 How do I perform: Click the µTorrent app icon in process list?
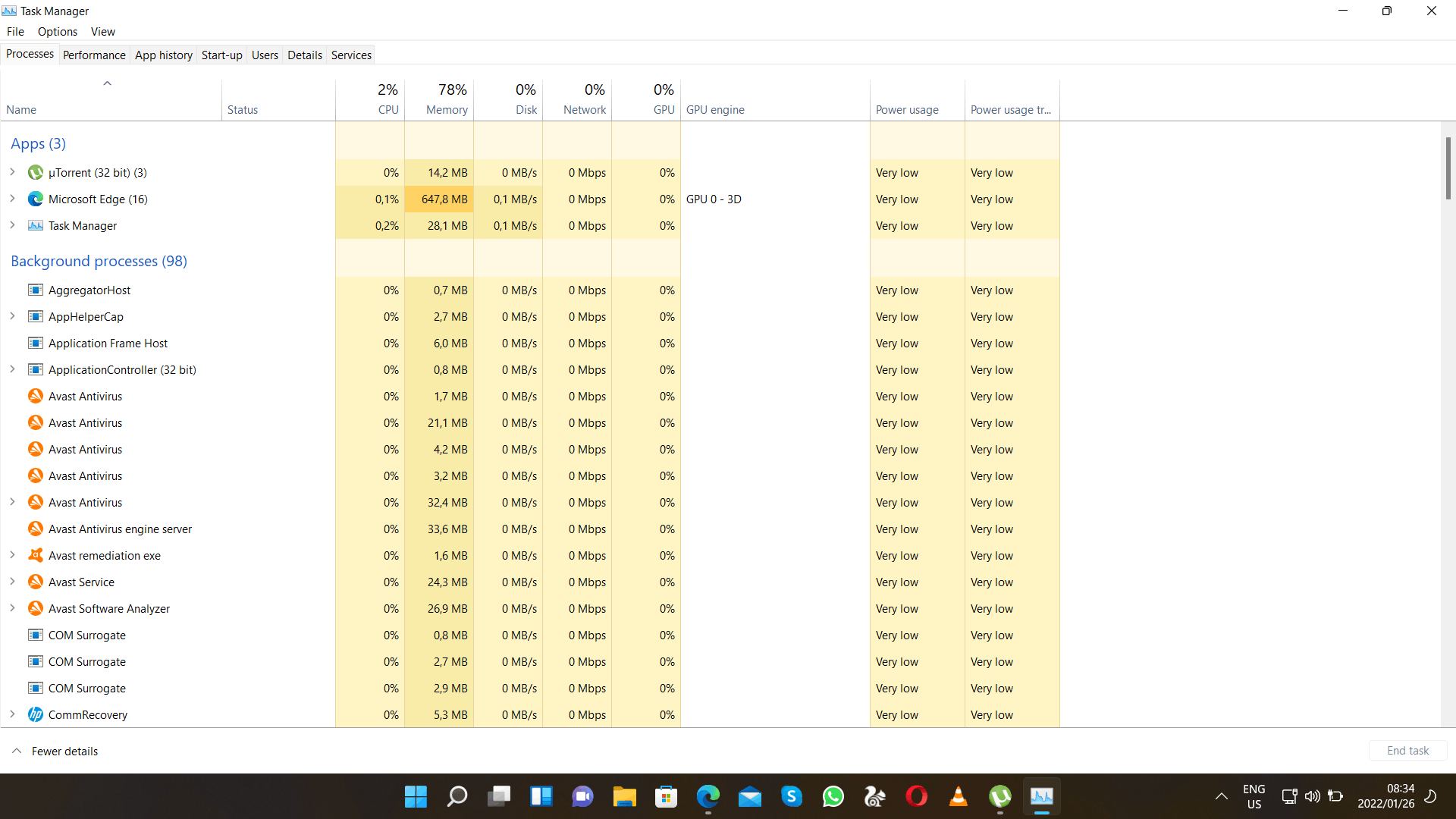coord(35,173)
